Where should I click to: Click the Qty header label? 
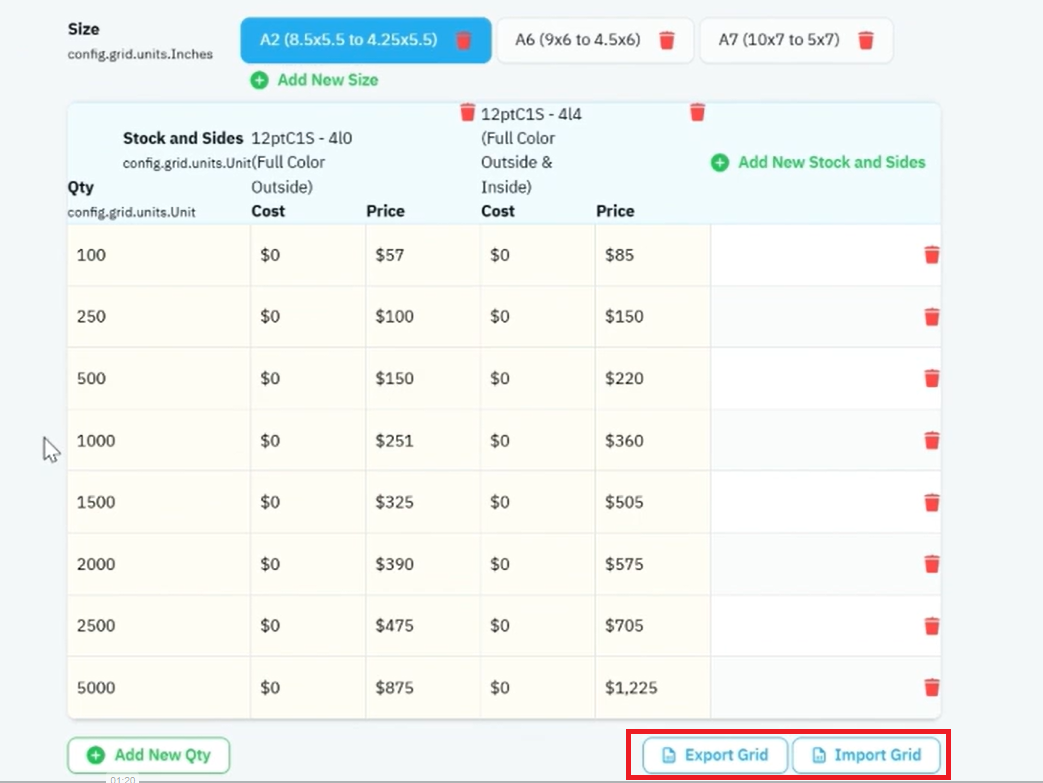pyautogui.click(x=80, y=188)
